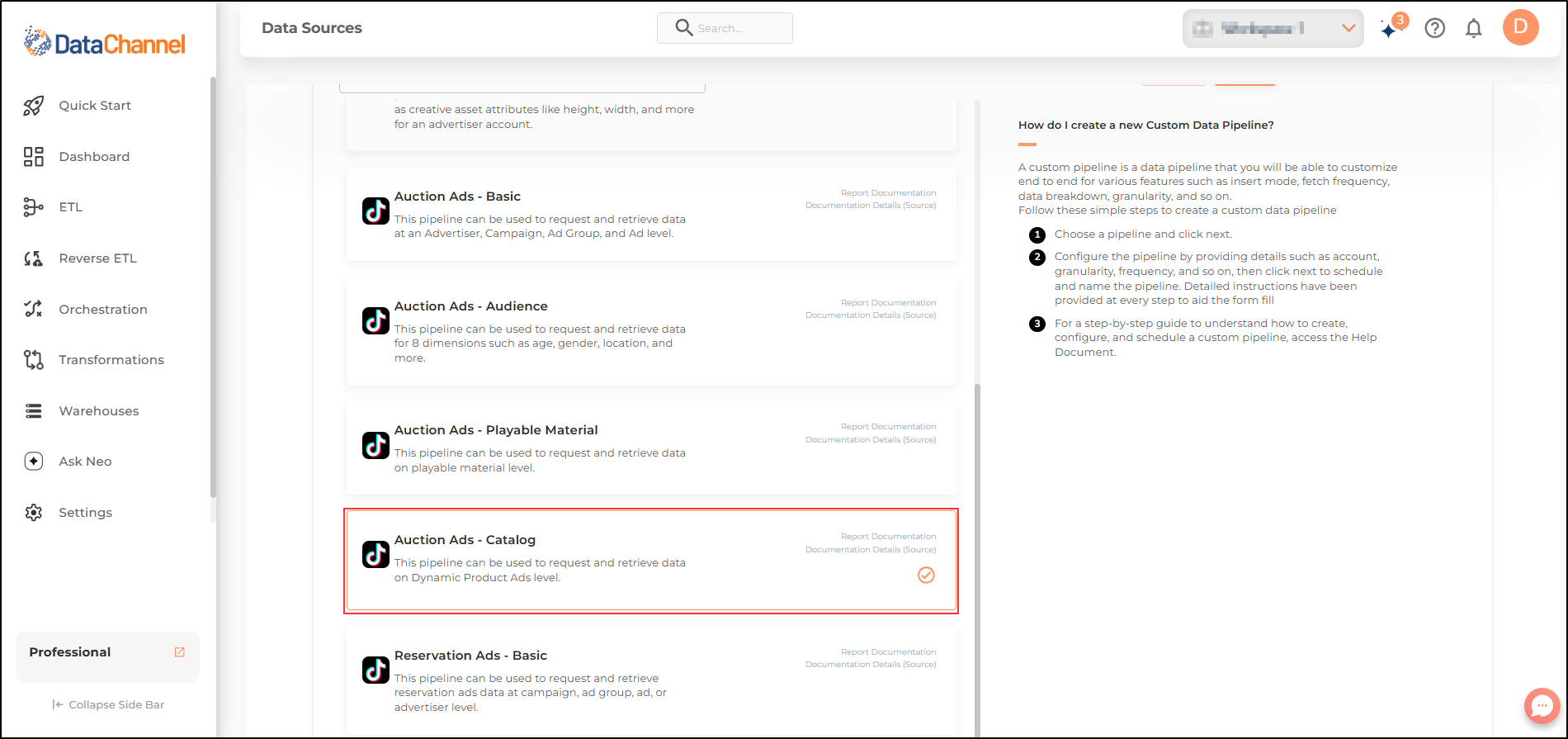Select the Auction Ads - Basic pipeline title

pos(457,197)
